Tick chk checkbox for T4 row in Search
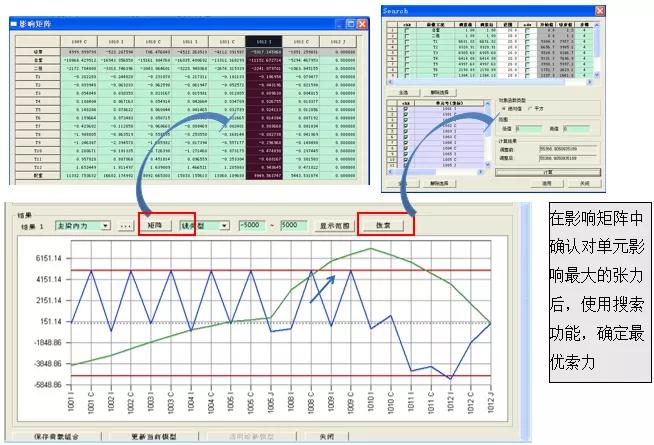Viewport: 654px width, 445px height. (x=407, y=59)
